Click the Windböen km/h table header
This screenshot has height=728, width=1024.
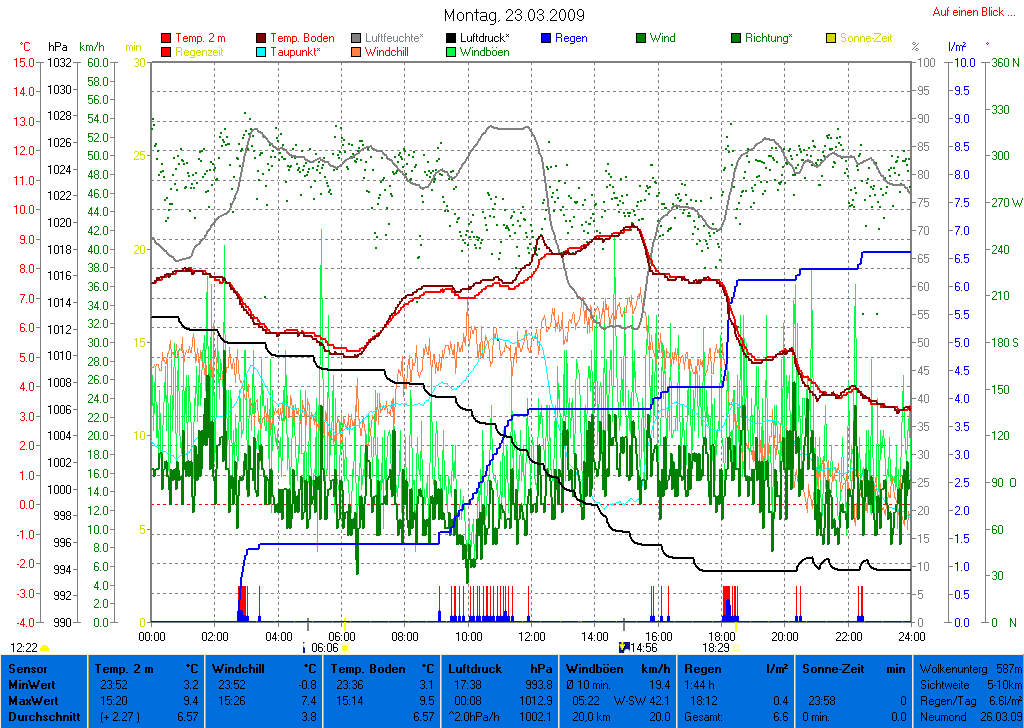pos(617,668)
